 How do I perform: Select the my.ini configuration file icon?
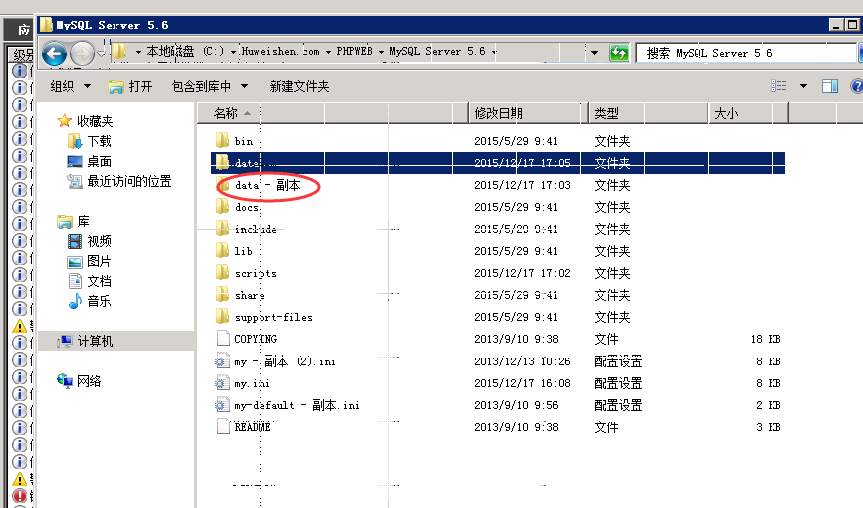pos(222,383)
